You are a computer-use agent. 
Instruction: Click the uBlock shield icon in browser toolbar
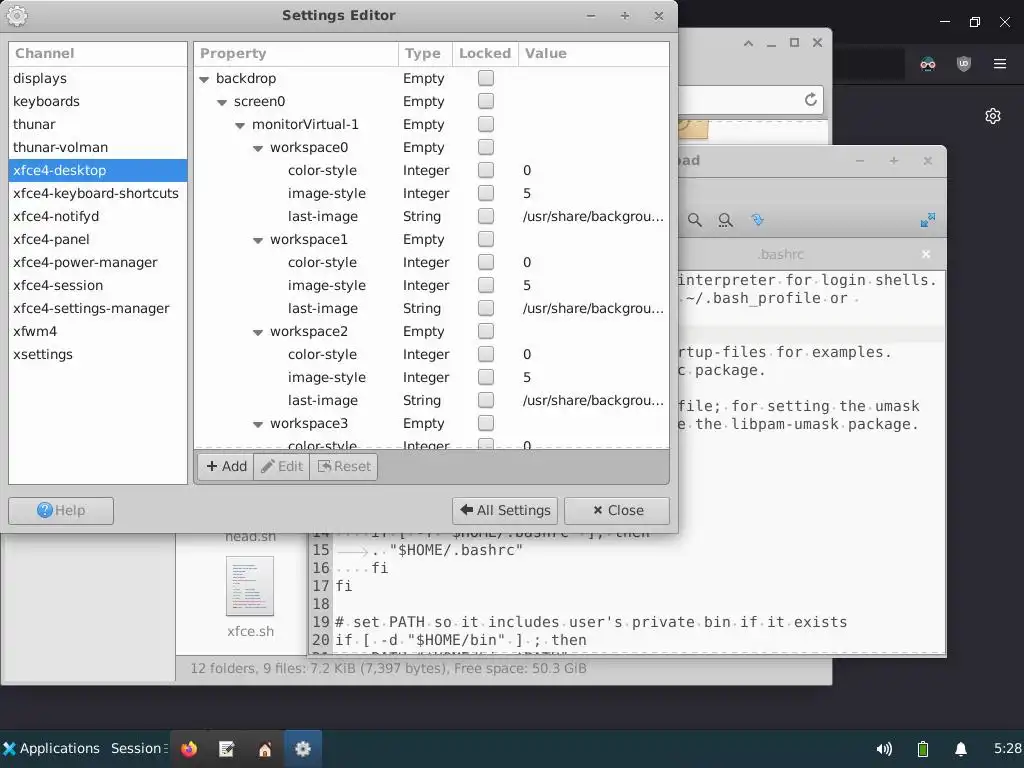(963, 63)
